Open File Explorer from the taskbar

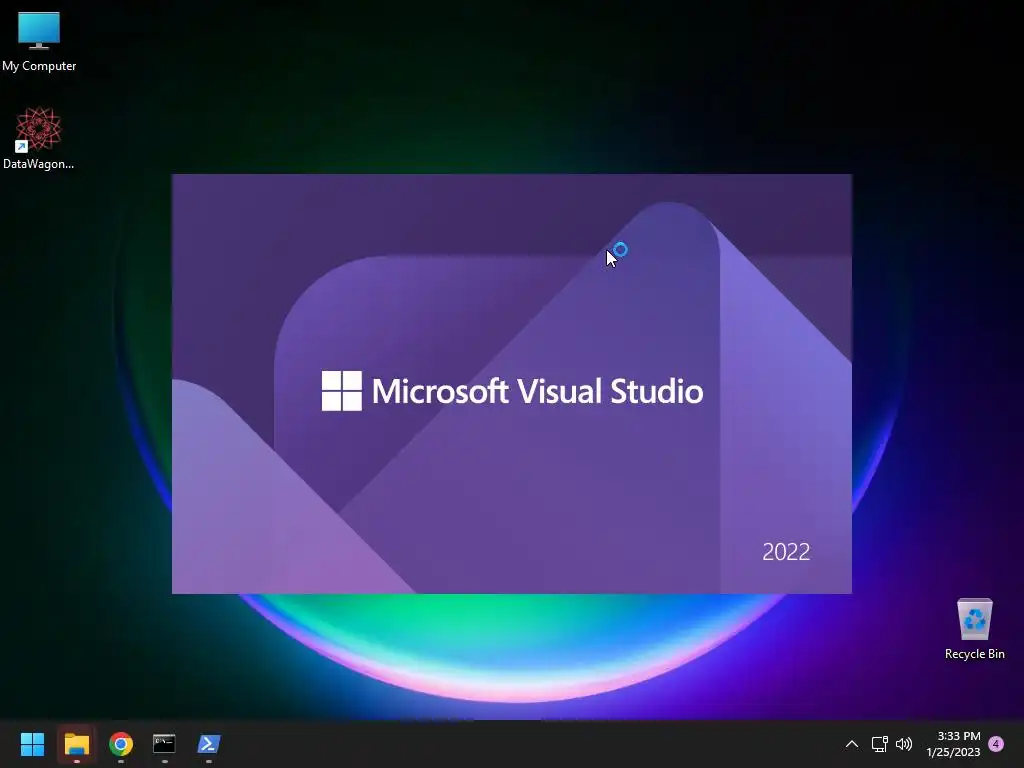pos(76,744)
